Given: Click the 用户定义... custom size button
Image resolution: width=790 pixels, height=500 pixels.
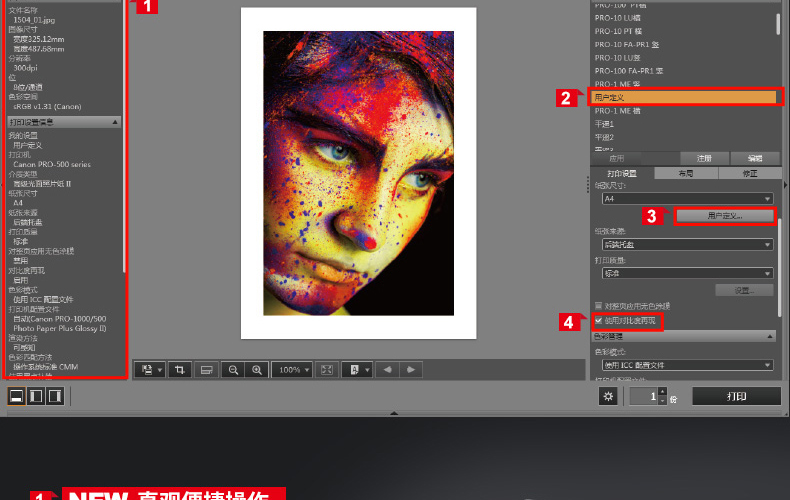Looking at the screenshot, I should tap(725, 216).
